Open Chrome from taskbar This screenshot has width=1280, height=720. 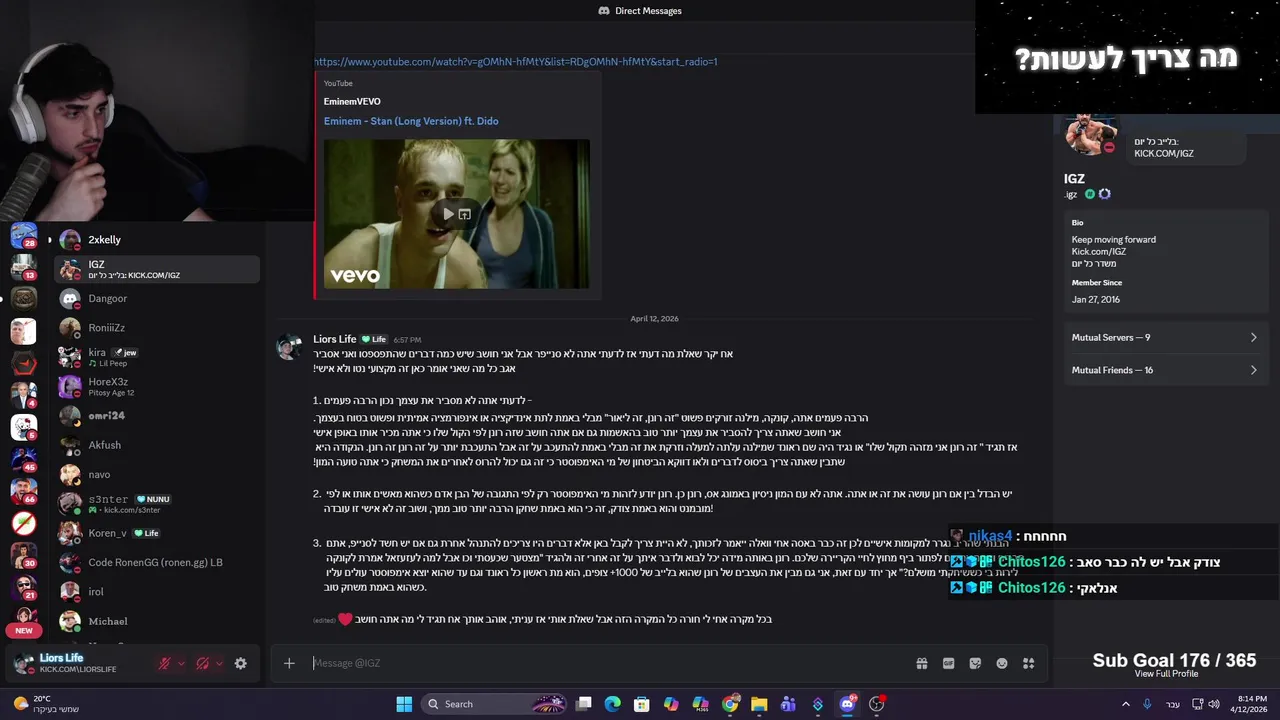(x=730, y=704)
